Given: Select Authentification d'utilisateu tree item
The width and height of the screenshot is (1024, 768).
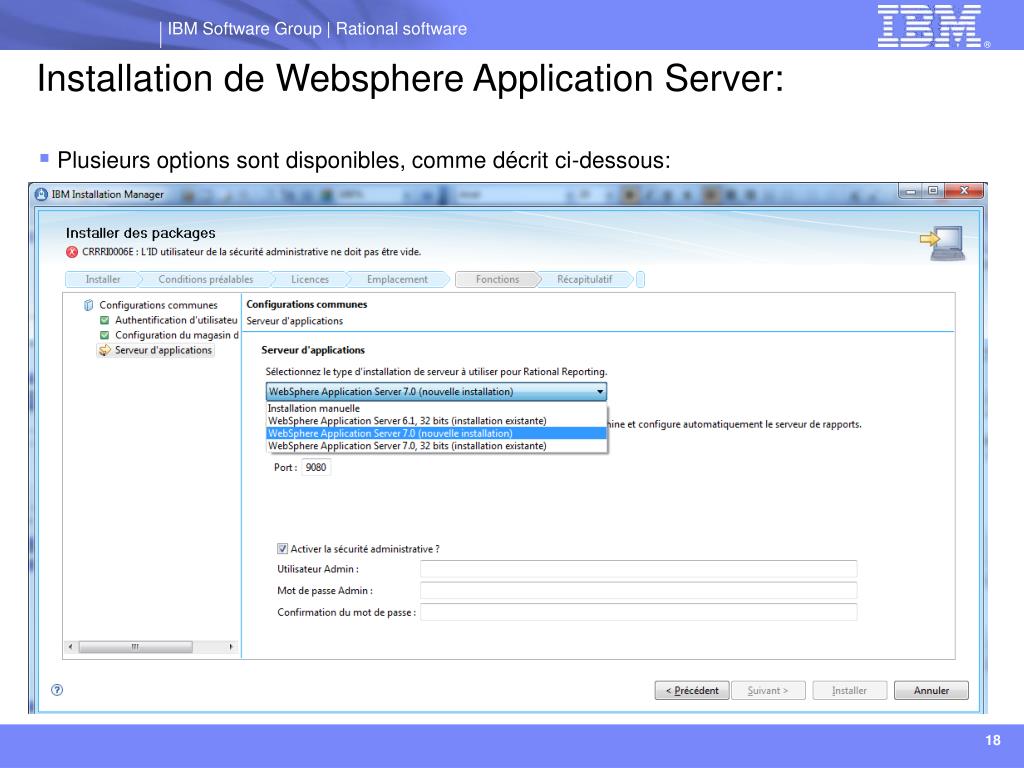Looking at the screenshot, I should click(176, 320).
